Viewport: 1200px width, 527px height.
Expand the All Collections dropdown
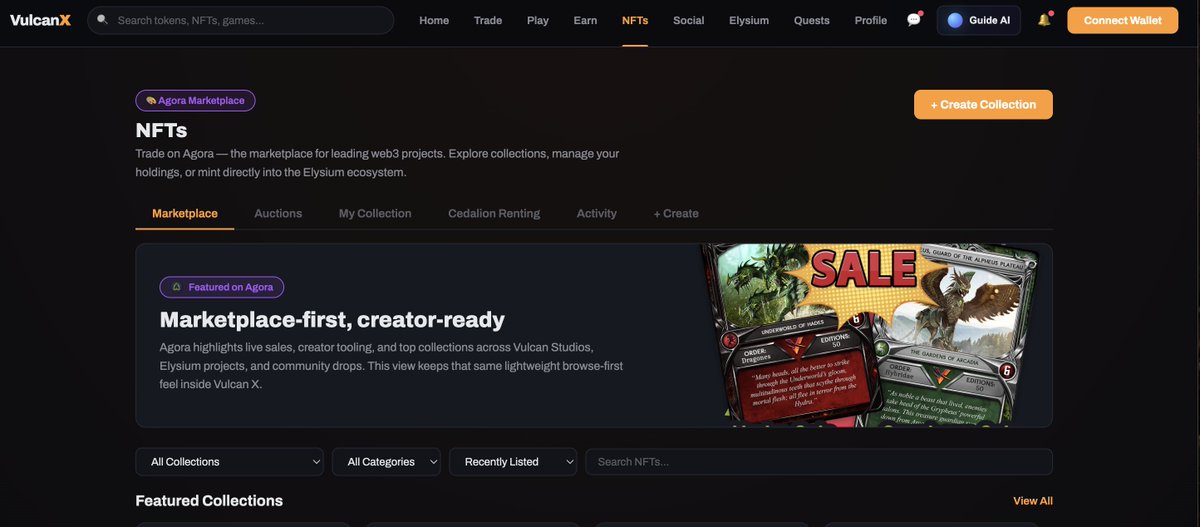pos(230,461)
